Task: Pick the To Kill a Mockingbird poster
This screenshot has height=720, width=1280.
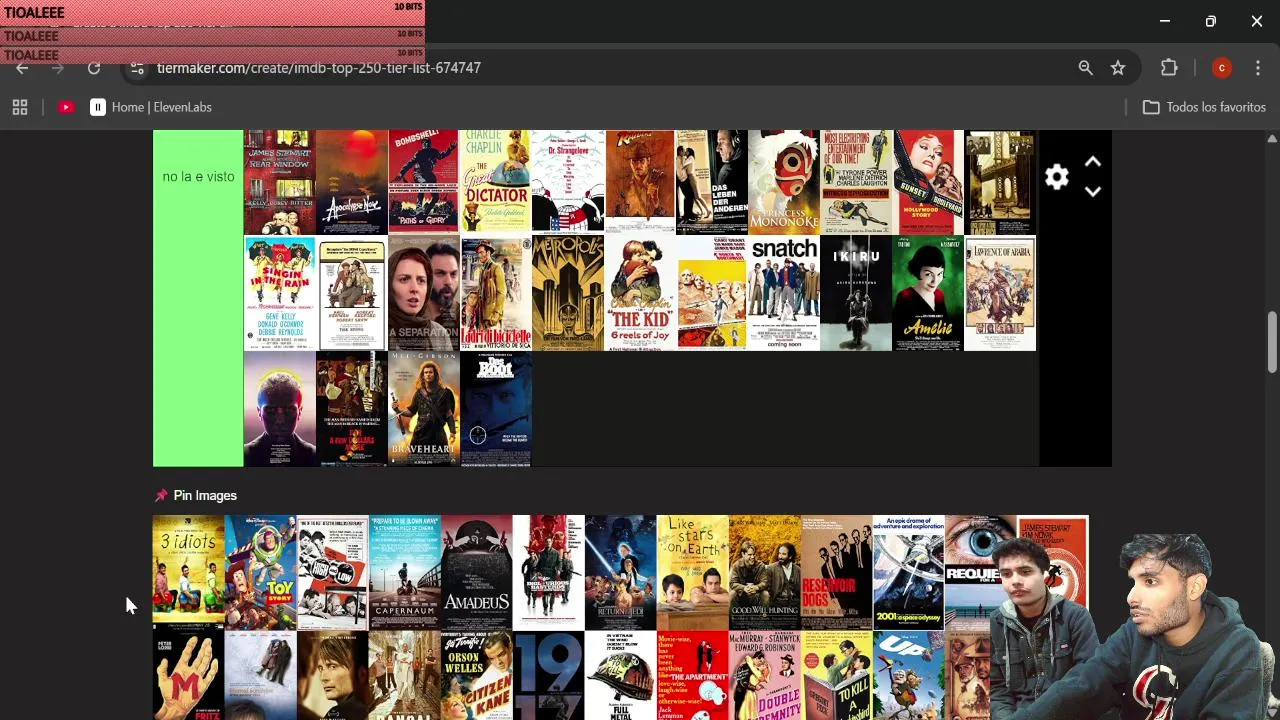Action: 836,675
